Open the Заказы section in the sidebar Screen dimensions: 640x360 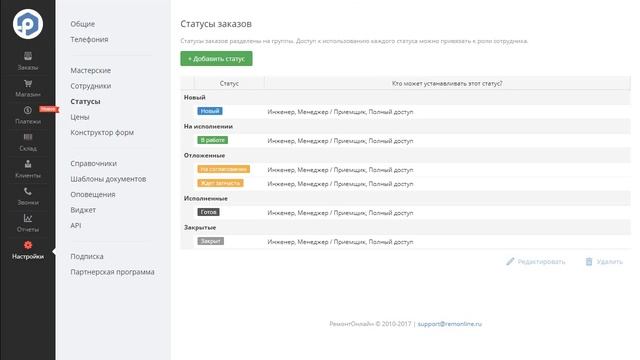tap(28, 61)
